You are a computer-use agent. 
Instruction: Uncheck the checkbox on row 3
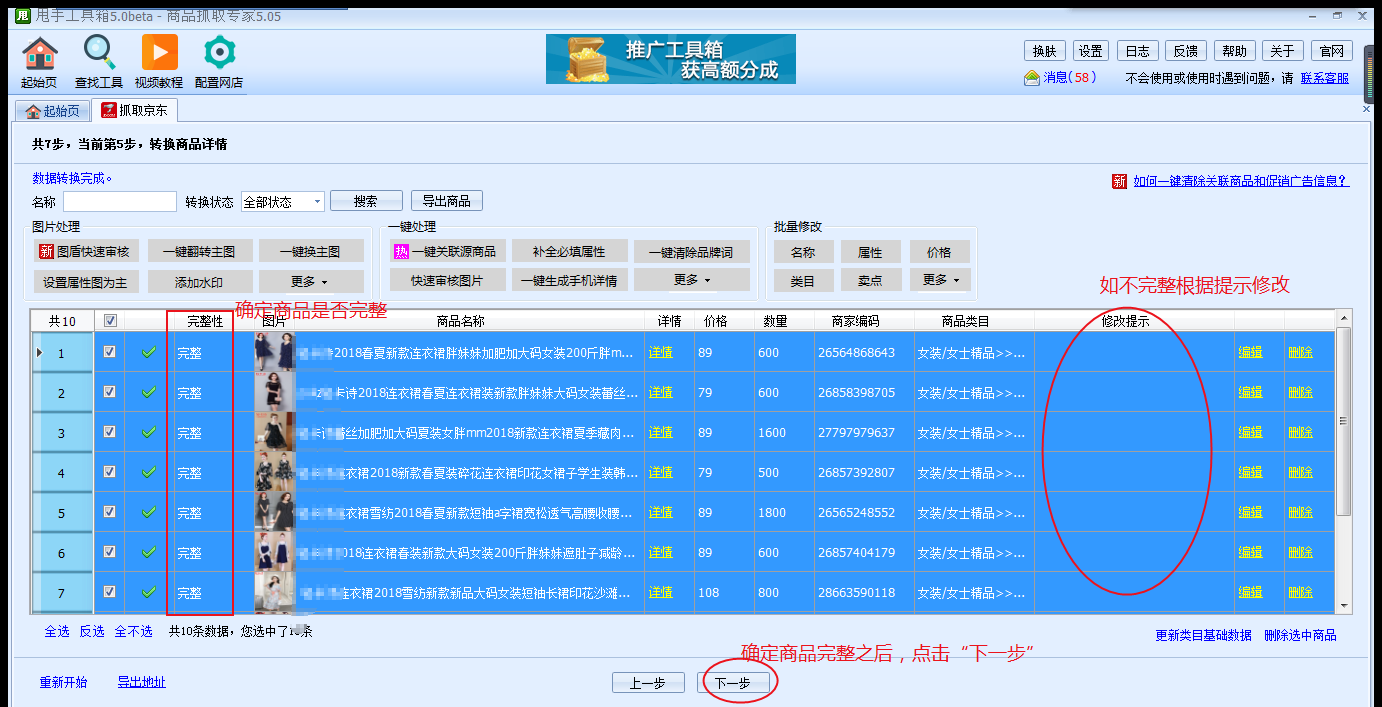pyautogui.click(x=108, y=432)
